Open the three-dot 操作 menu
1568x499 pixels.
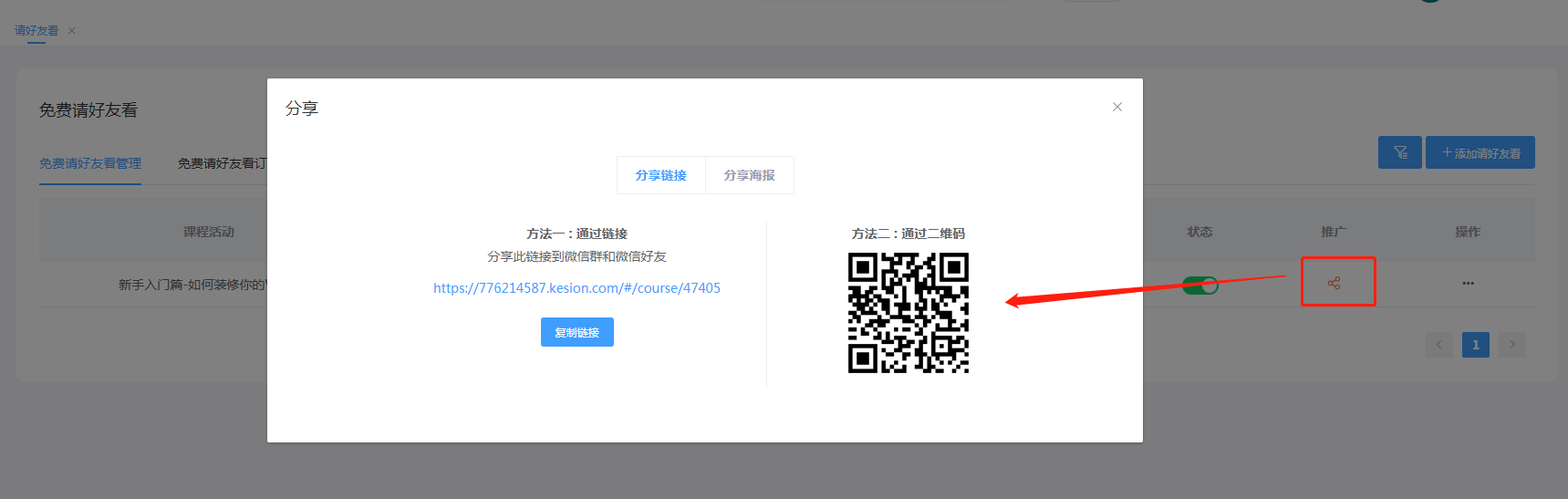[1468, 283]
